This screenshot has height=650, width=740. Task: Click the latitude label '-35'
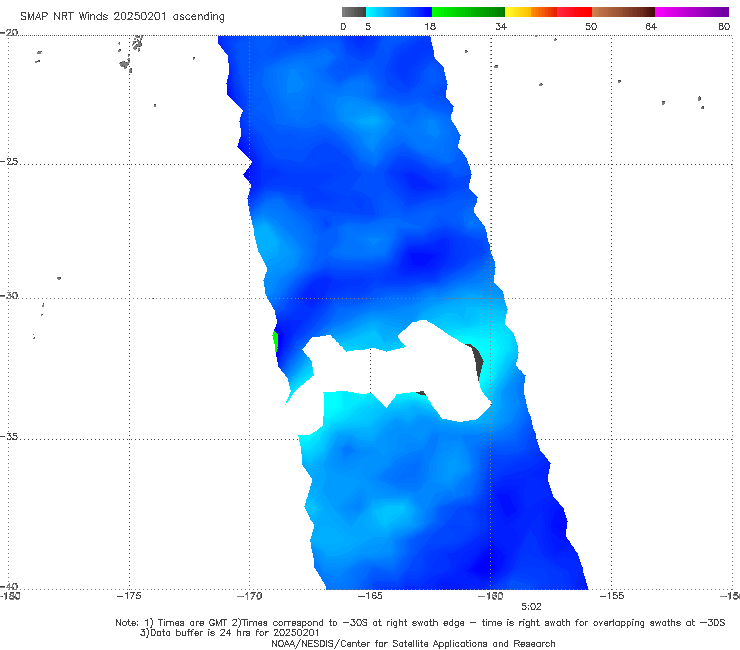[x=9, y=436]
